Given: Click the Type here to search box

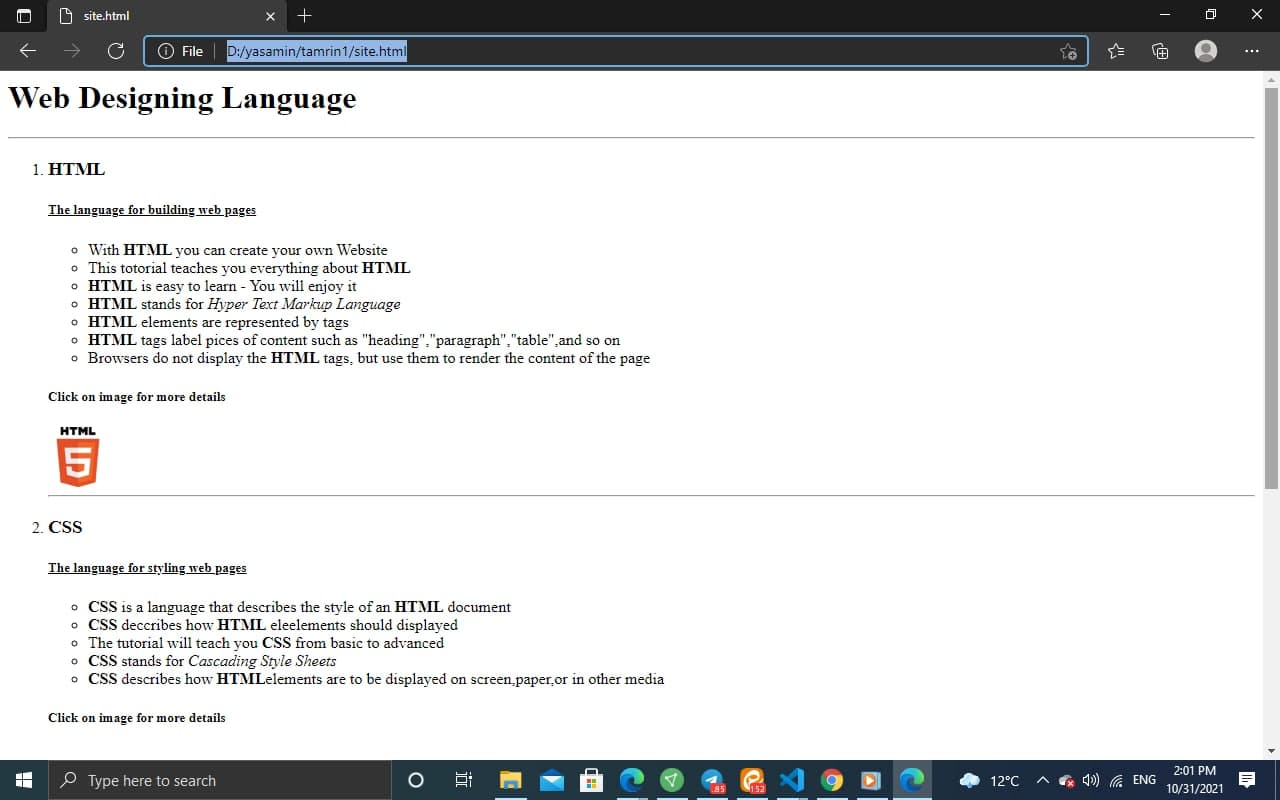Looking at the screenshot, I should click(x=220, y=780).
